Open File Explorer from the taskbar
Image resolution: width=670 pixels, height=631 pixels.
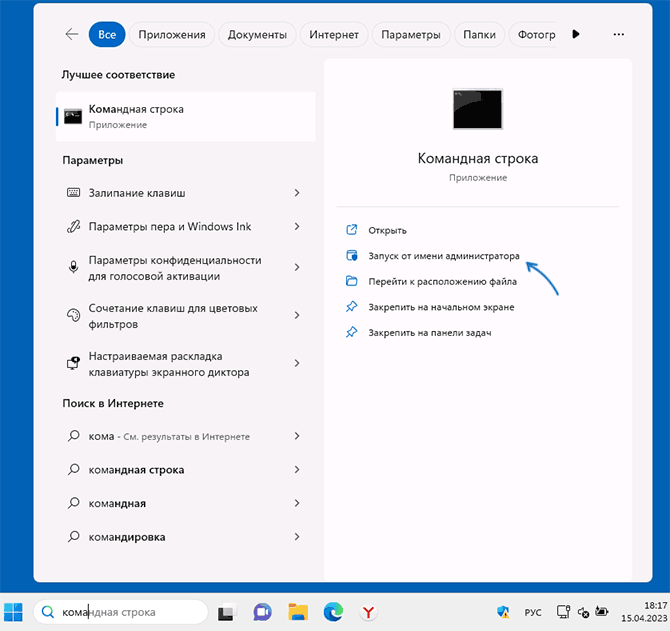(x=297, y=611)
